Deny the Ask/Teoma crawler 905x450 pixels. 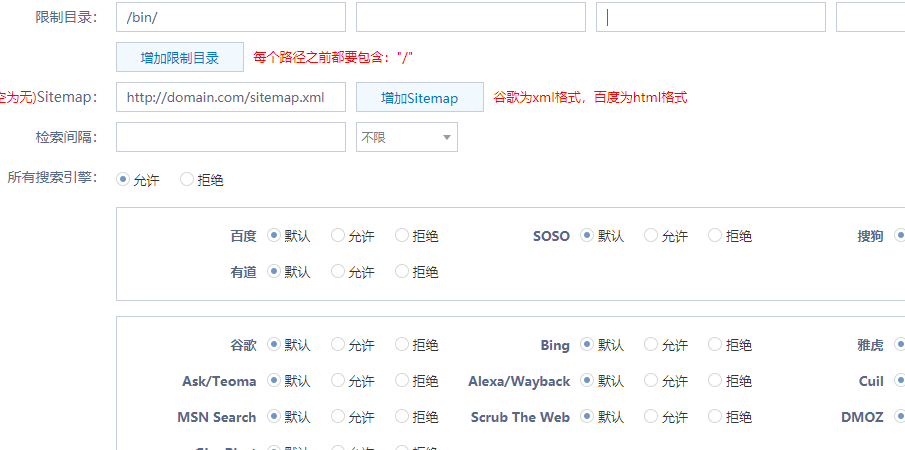point(402,381)
